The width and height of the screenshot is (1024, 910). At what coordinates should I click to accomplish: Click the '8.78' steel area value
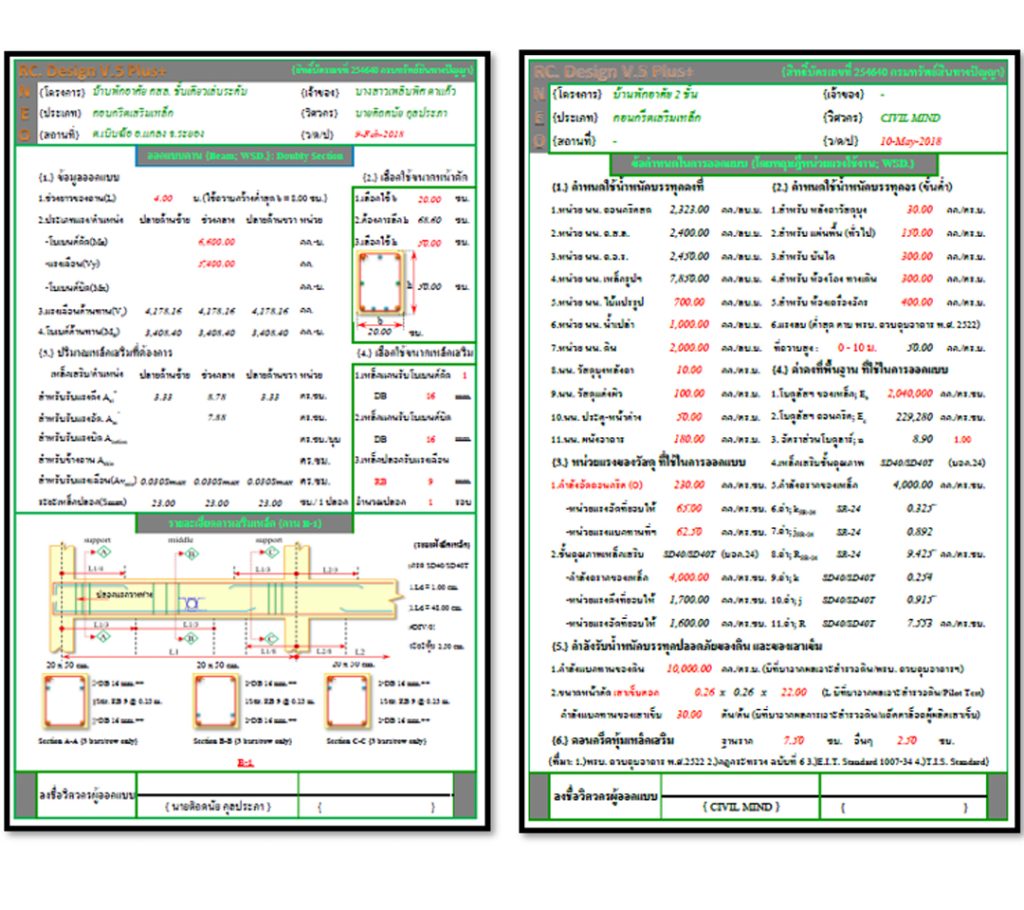pos(216,397)
